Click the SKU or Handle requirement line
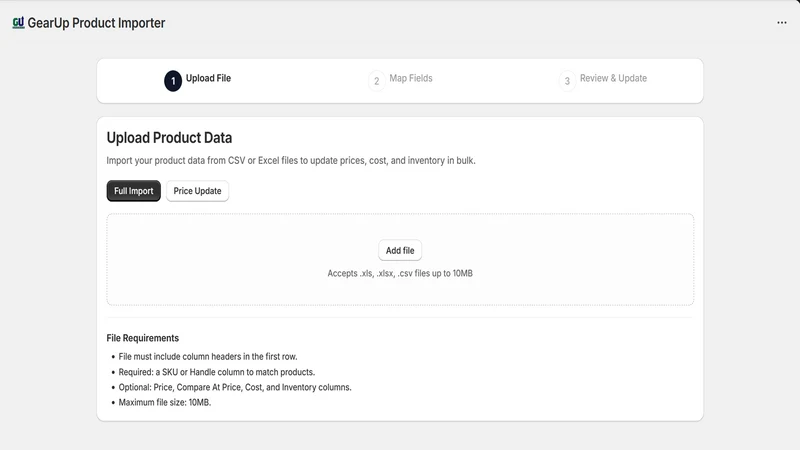Image resolution: width=800 pixels, height=450 pixels. pyautogui.click(x=217, y=372)
